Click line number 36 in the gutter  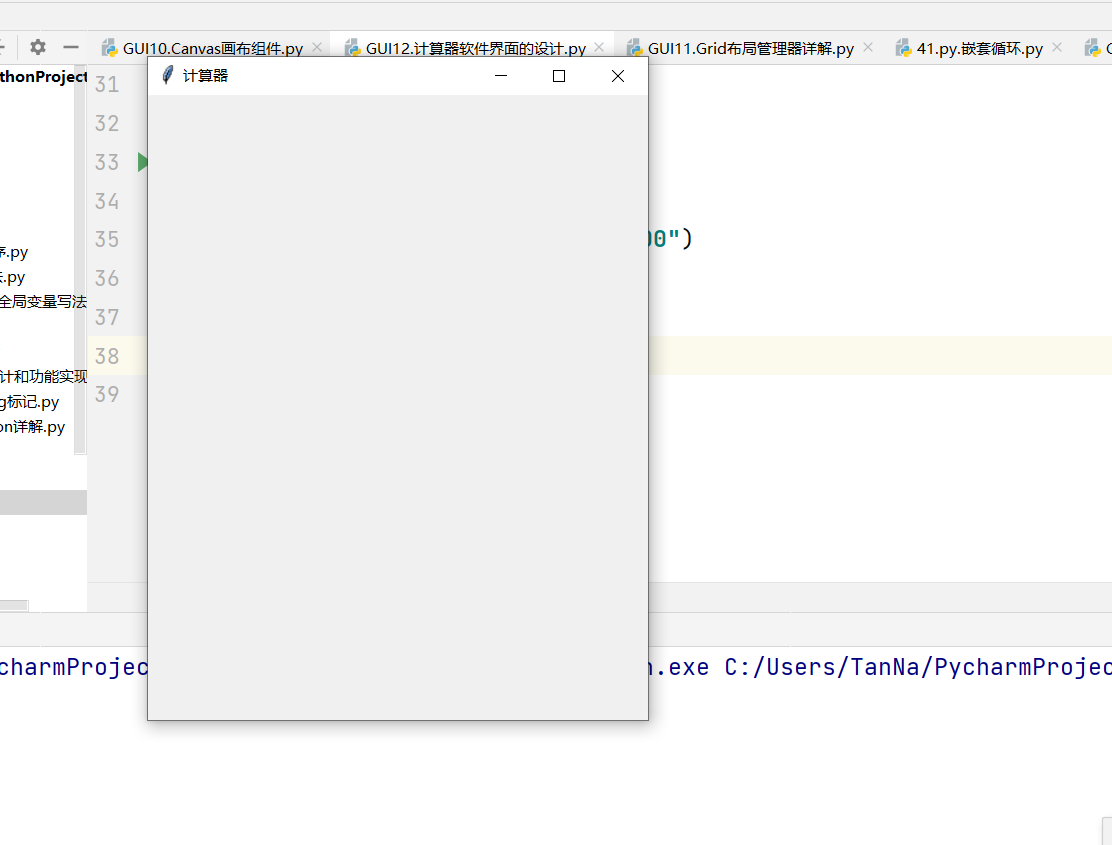pyautogui.click(x=107, y=278)
